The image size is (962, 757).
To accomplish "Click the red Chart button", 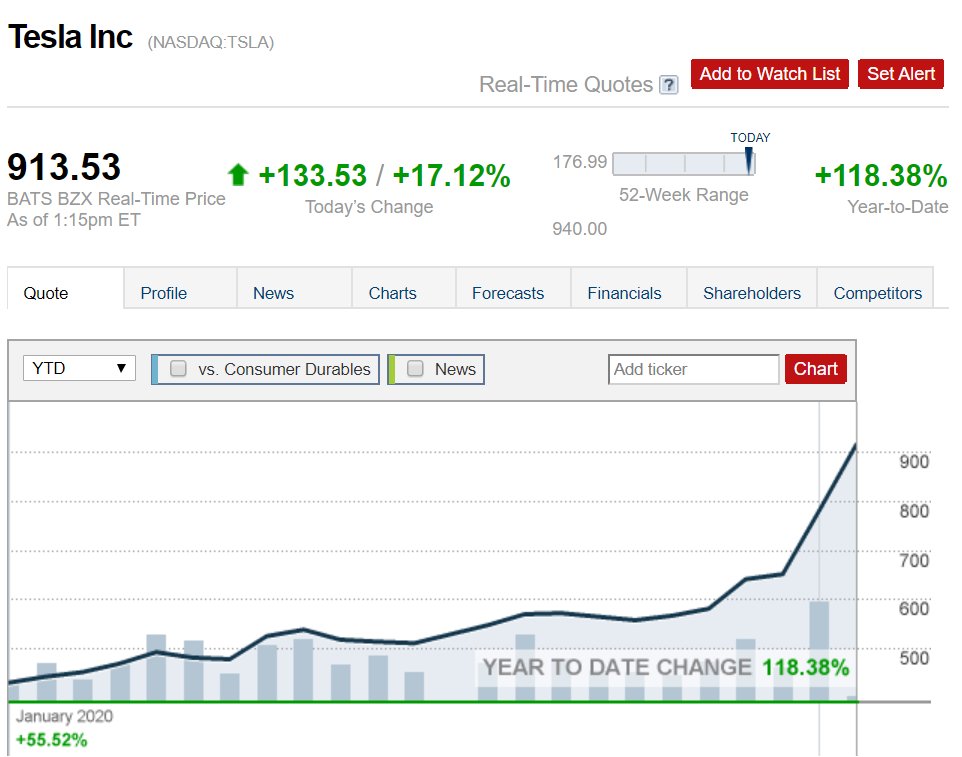I will pos(815,369).
